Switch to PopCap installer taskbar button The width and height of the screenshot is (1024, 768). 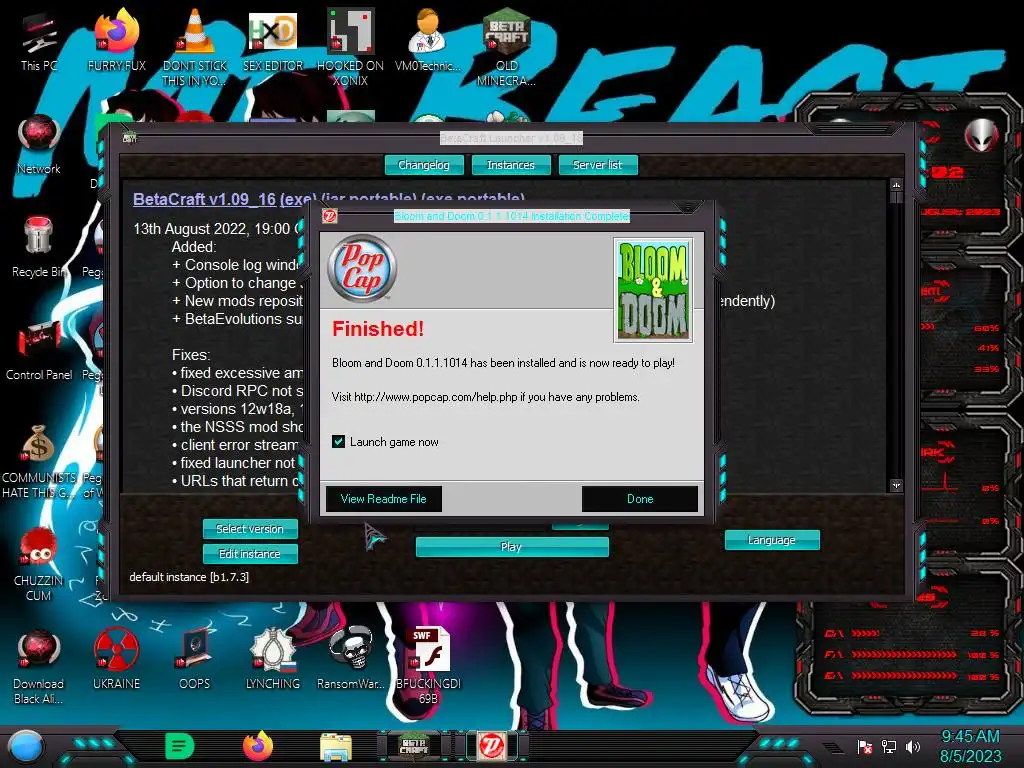pos(492,746)
